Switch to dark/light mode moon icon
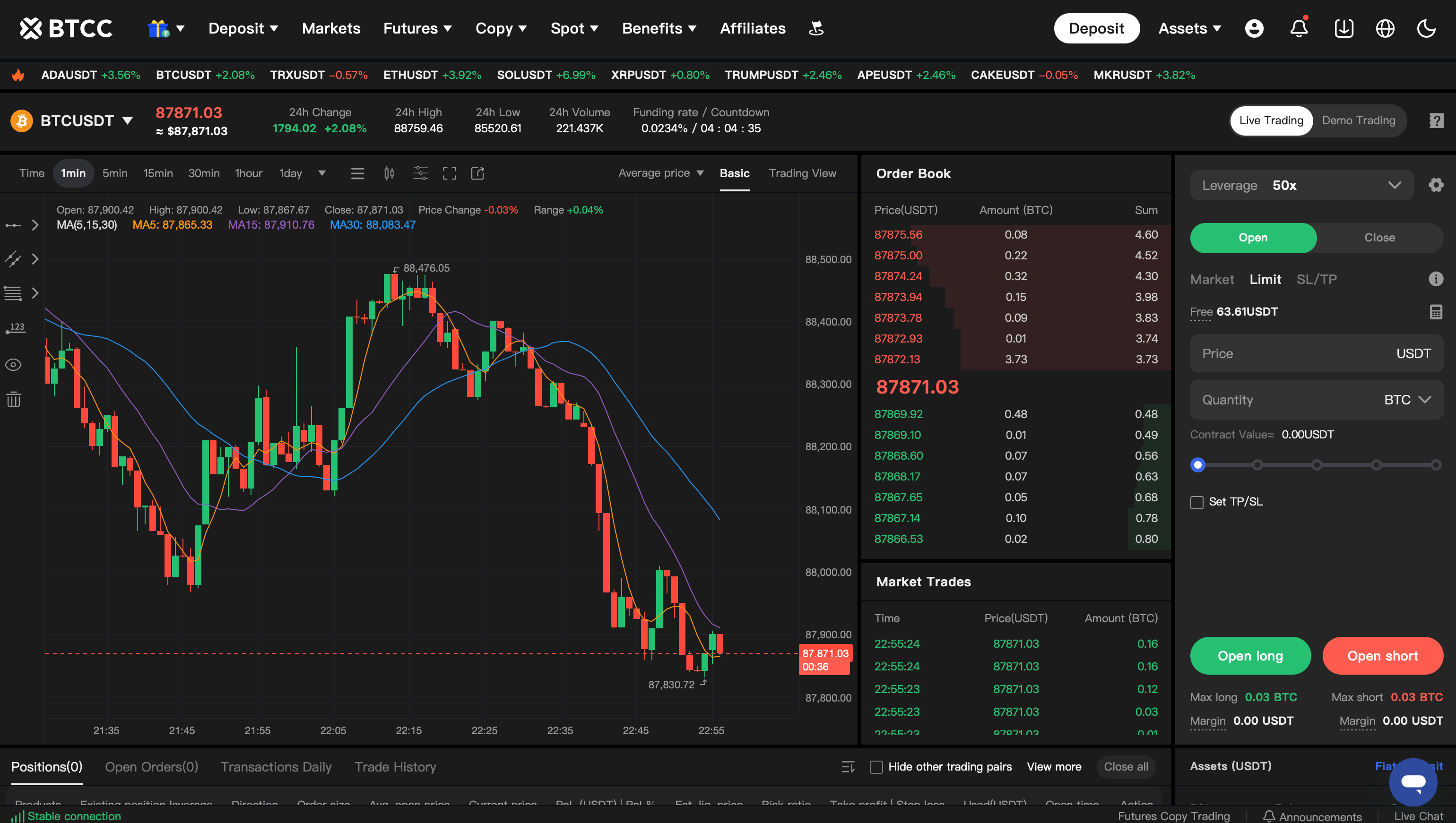The image size is (1456, 823). pos(1426,28)
